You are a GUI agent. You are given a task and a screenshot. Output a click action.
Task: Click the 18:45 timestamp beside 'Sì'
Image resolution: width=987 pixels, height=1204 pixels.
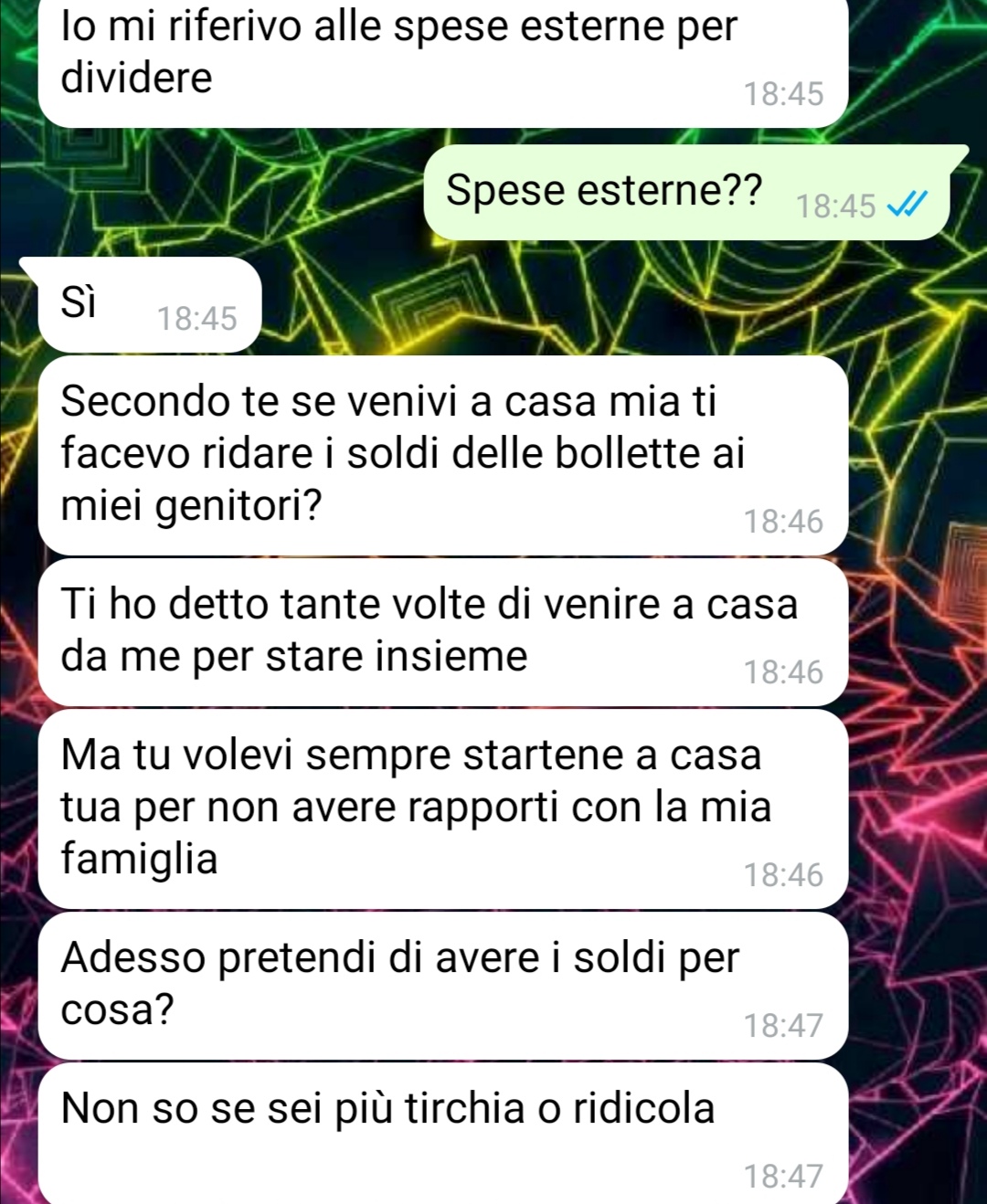click(196, 319)
